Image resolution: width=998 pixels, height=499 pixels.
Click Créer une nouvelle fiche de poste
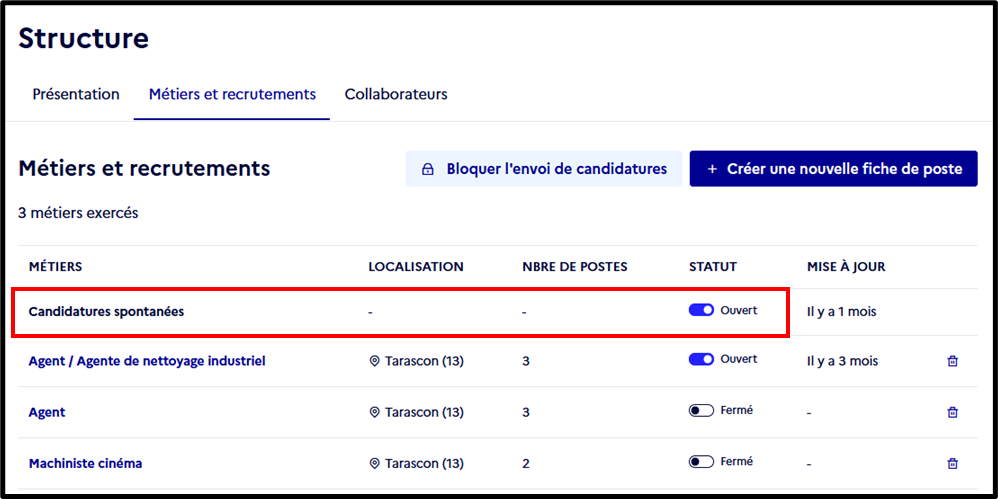(x=833, y=169)
